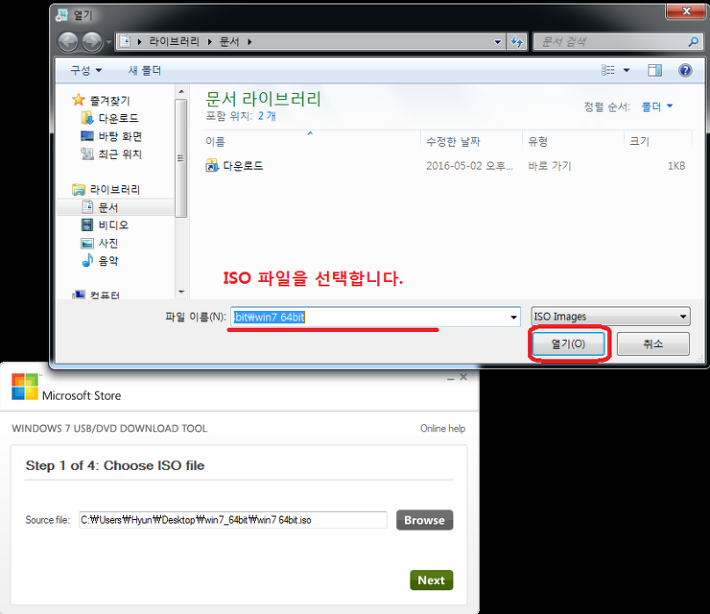Click magnifier icon in search box
The width and height of the screenshot is (710, 614).
(x=693, y=42)
